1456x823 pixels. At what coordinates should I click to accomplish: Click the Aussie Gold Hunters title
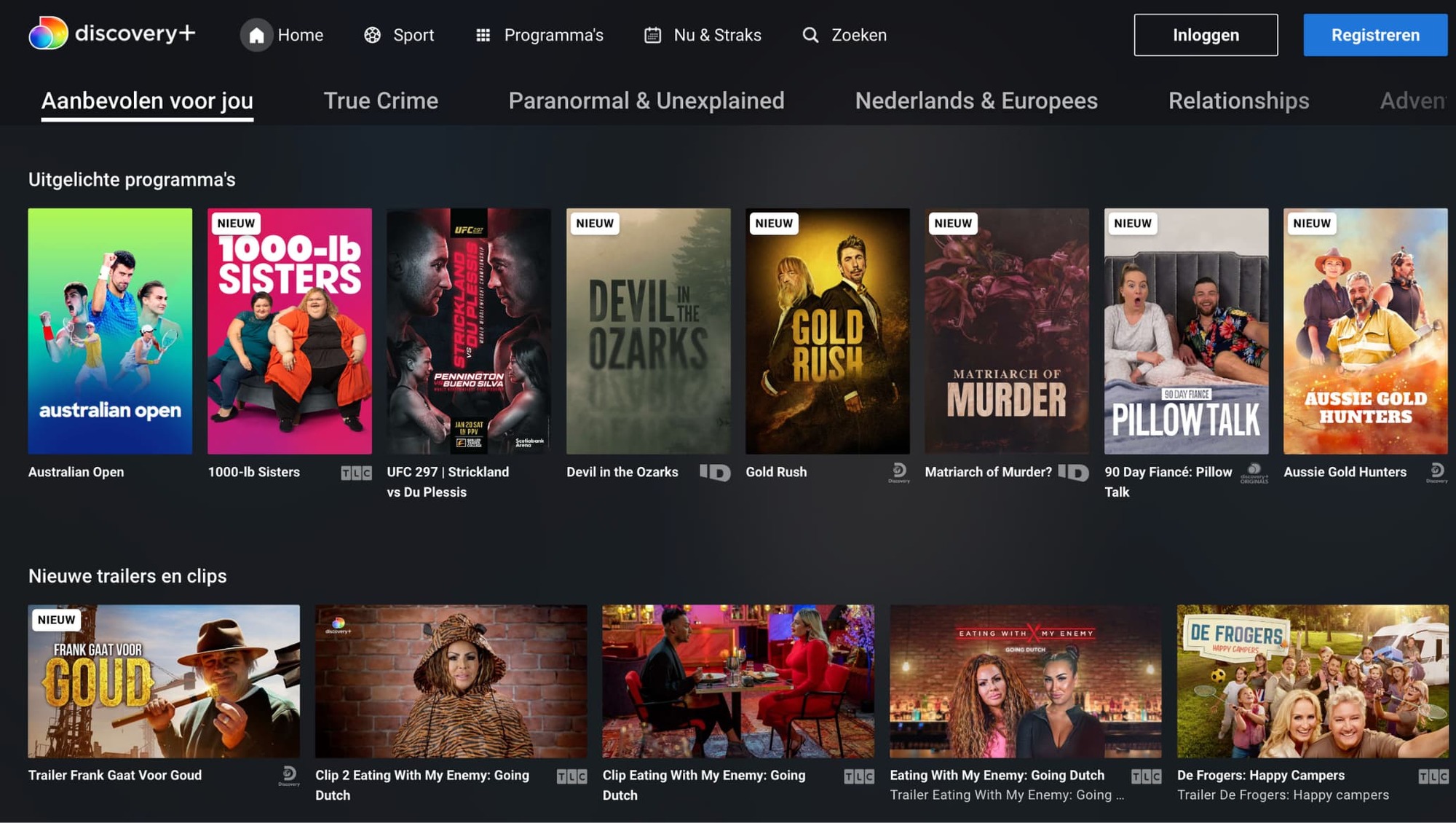coord(1345,472)
